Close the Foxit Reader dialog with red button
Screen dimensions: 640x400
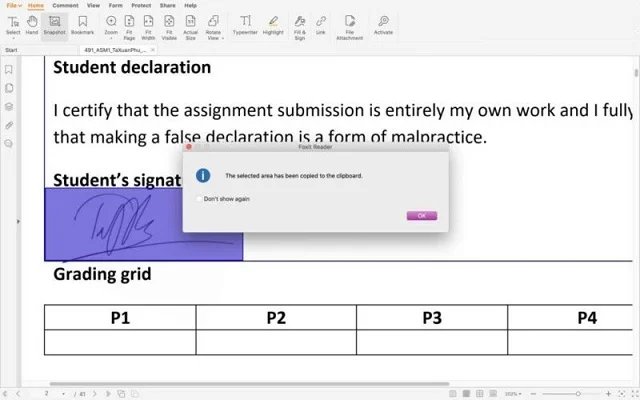[x=189, y=147]
